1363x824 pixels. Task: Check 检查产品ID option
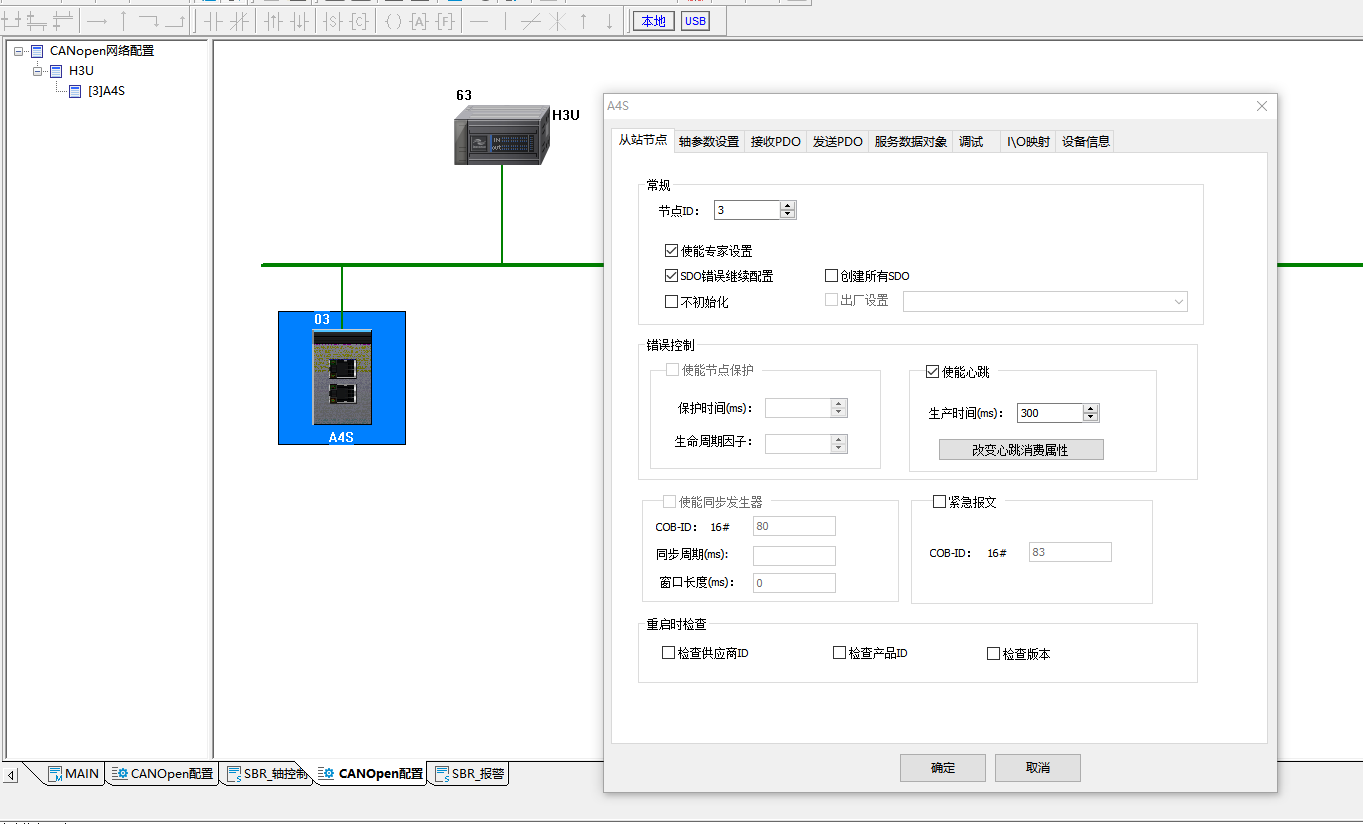(x=839, y=653)
